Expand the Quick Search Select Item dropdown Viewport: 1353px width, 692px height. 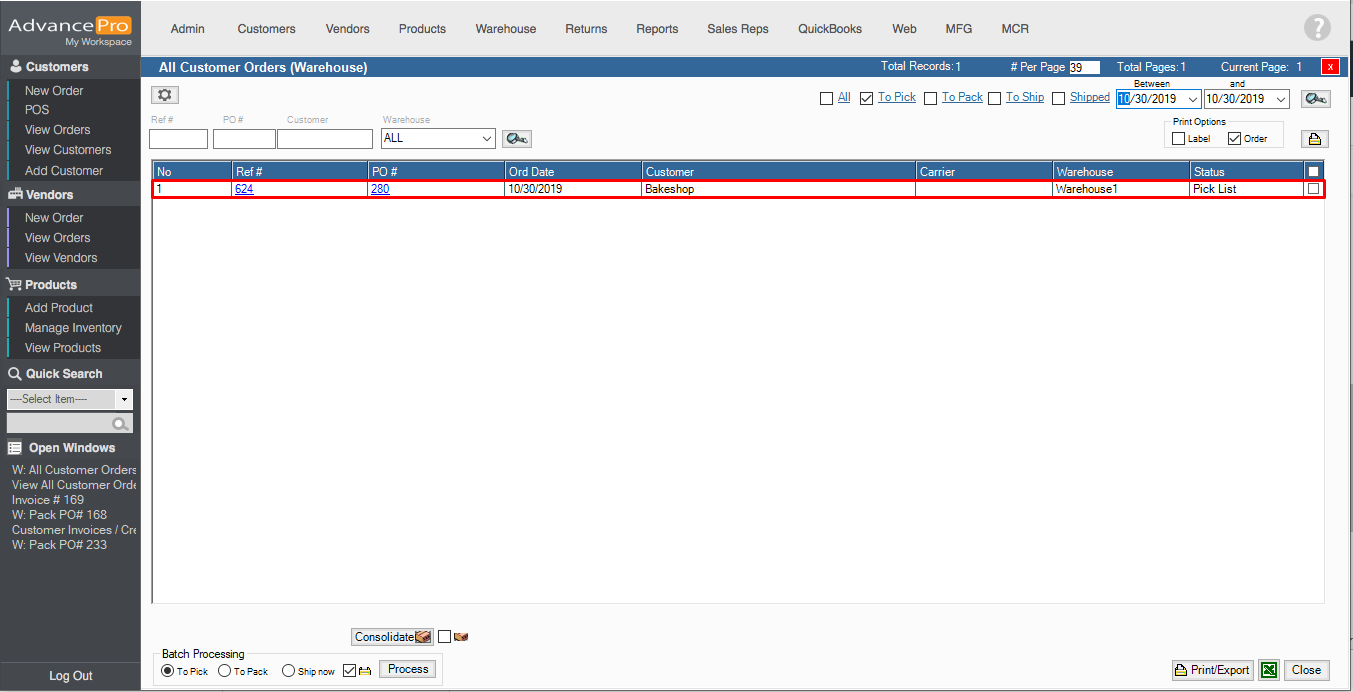click(124, 399)
